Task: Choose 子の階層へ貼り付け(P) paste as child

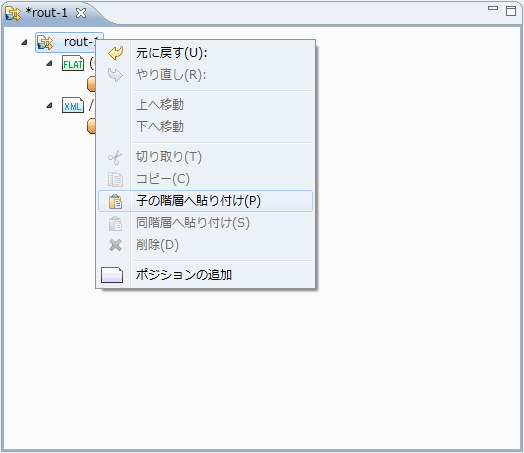Action: 206,201
